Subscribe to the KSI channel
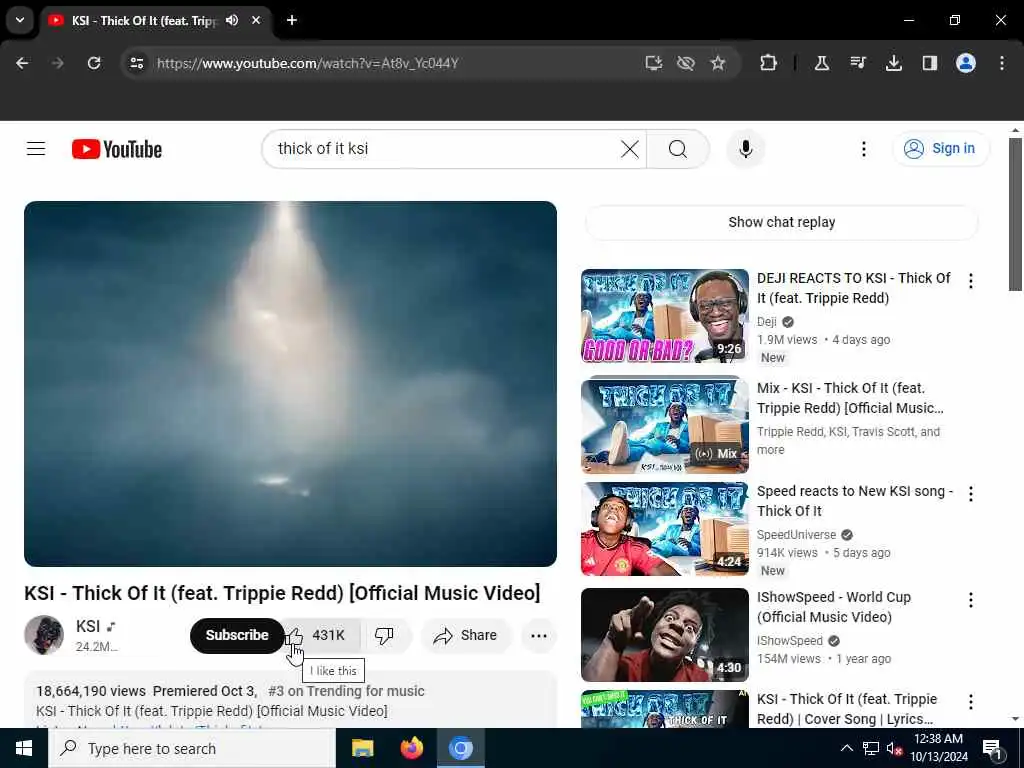 pos(237,635)
